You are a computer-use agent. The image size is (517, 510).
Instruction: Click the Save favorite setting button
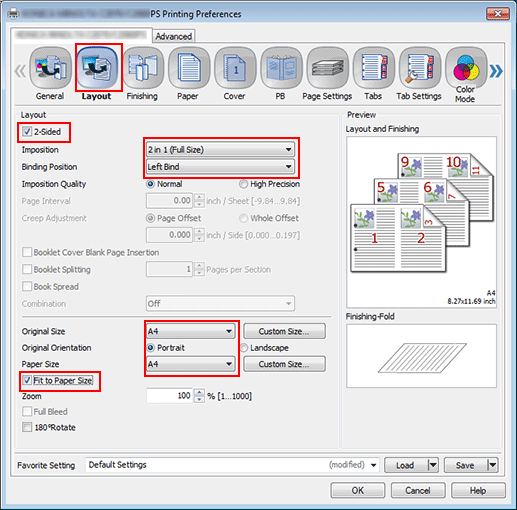tap(465, 465)
